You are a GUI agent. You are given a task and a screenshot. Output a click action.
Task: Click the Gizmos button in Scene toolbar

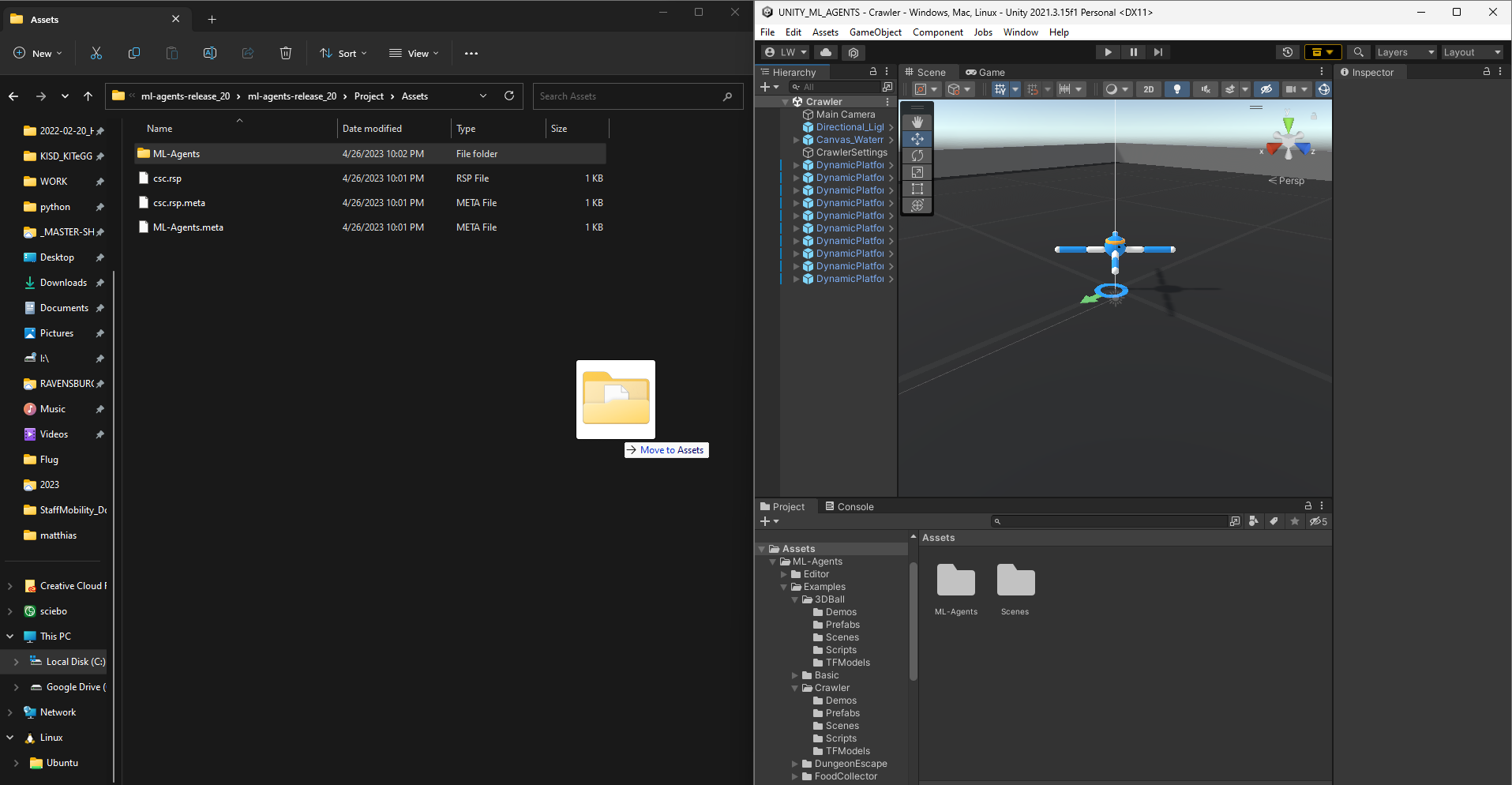click(1324, 89)
